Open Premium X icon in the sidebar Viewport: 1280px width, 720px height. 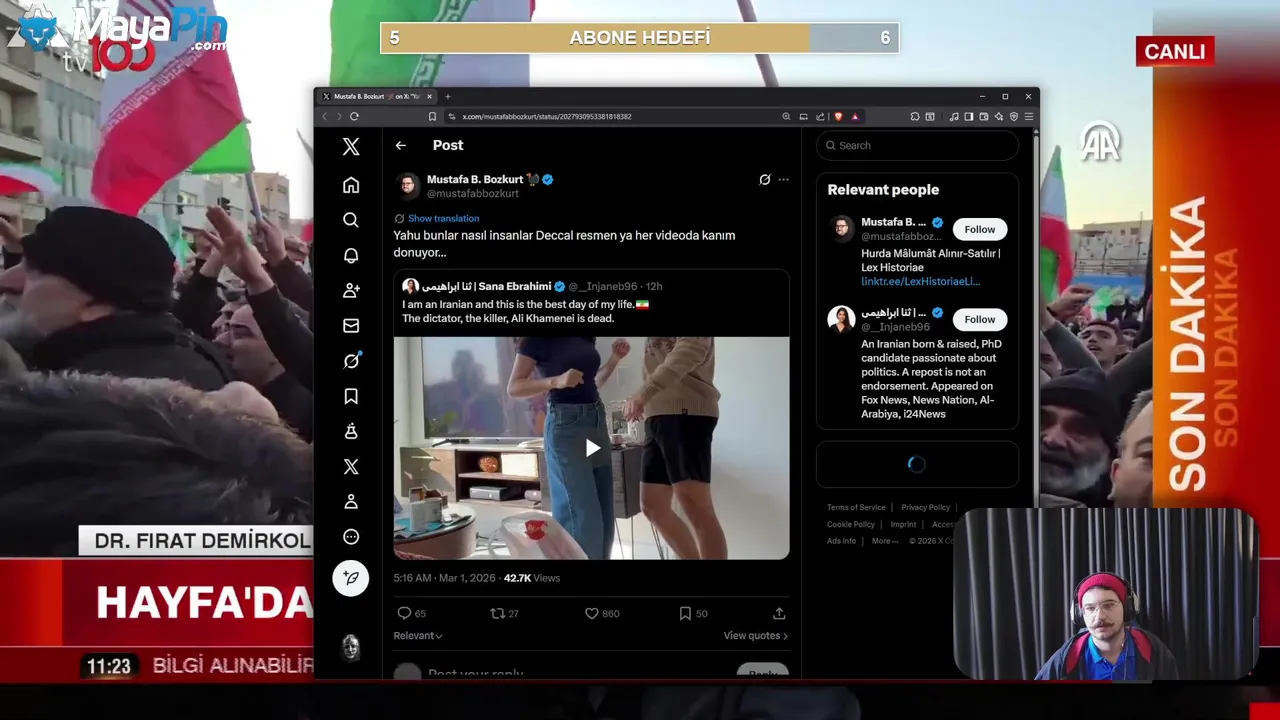(x=351, y=466)
